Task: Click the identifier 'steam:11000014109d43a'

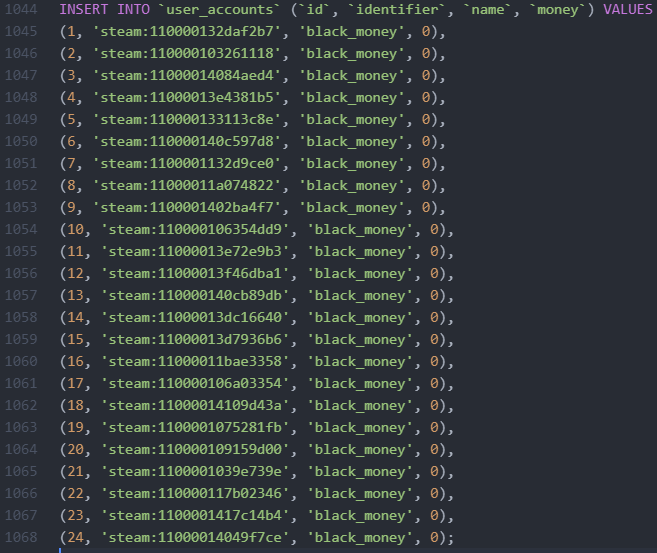Action: tap(195, 405)
